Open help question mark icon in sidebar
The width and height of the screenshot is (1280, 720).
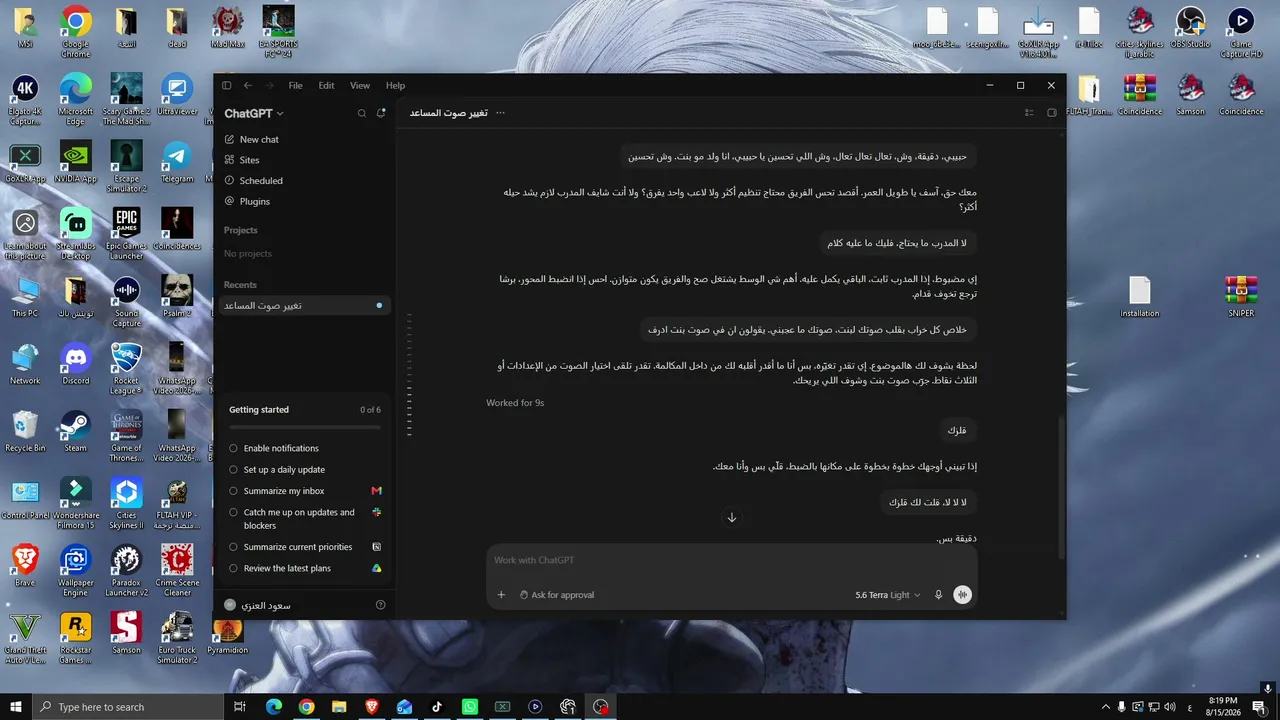[380, 605]
